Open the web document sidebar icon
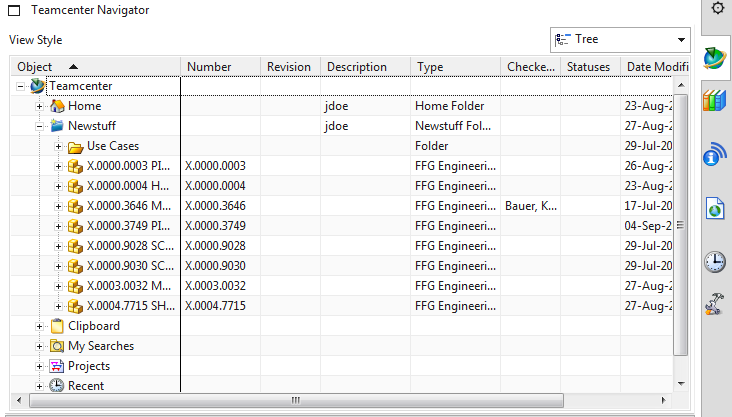 [715, 208]
